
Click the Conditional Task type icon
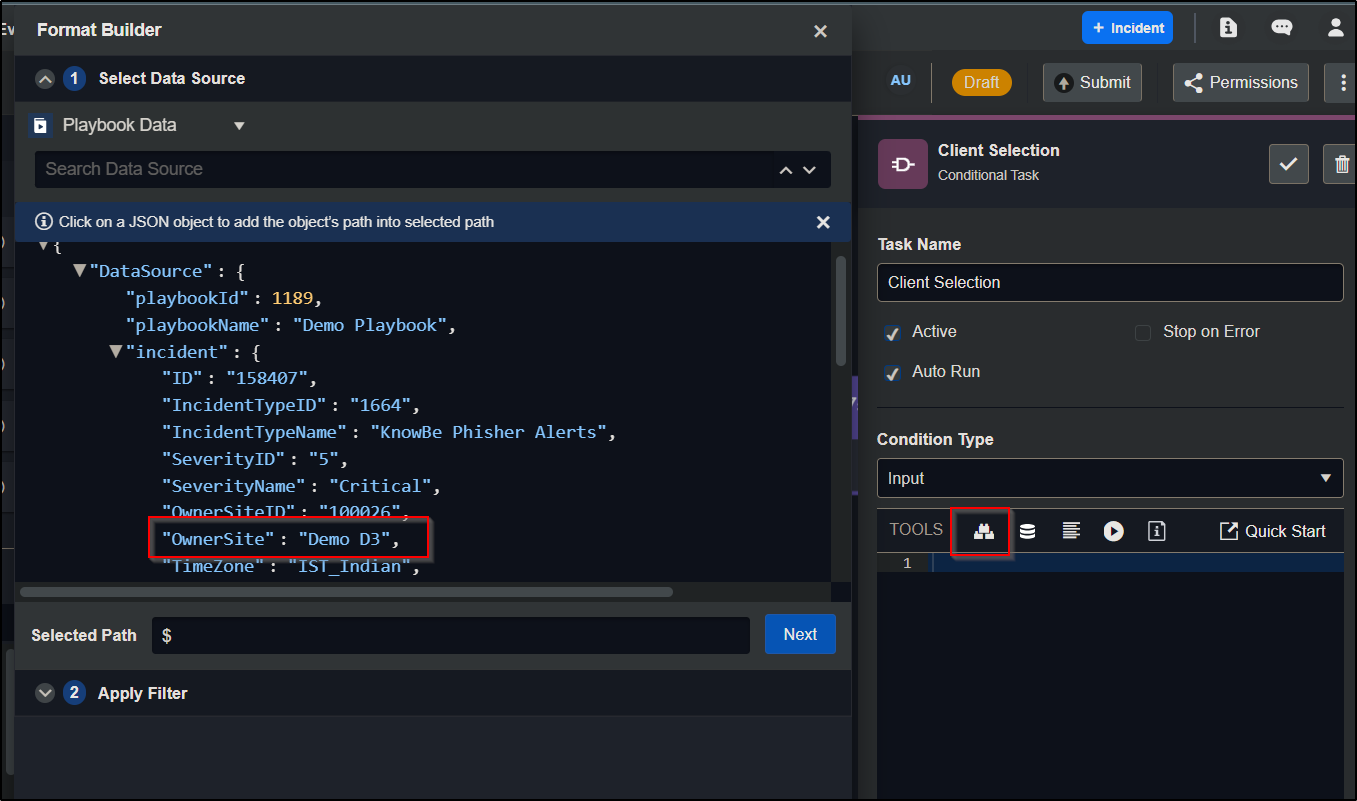pos(902,164)
